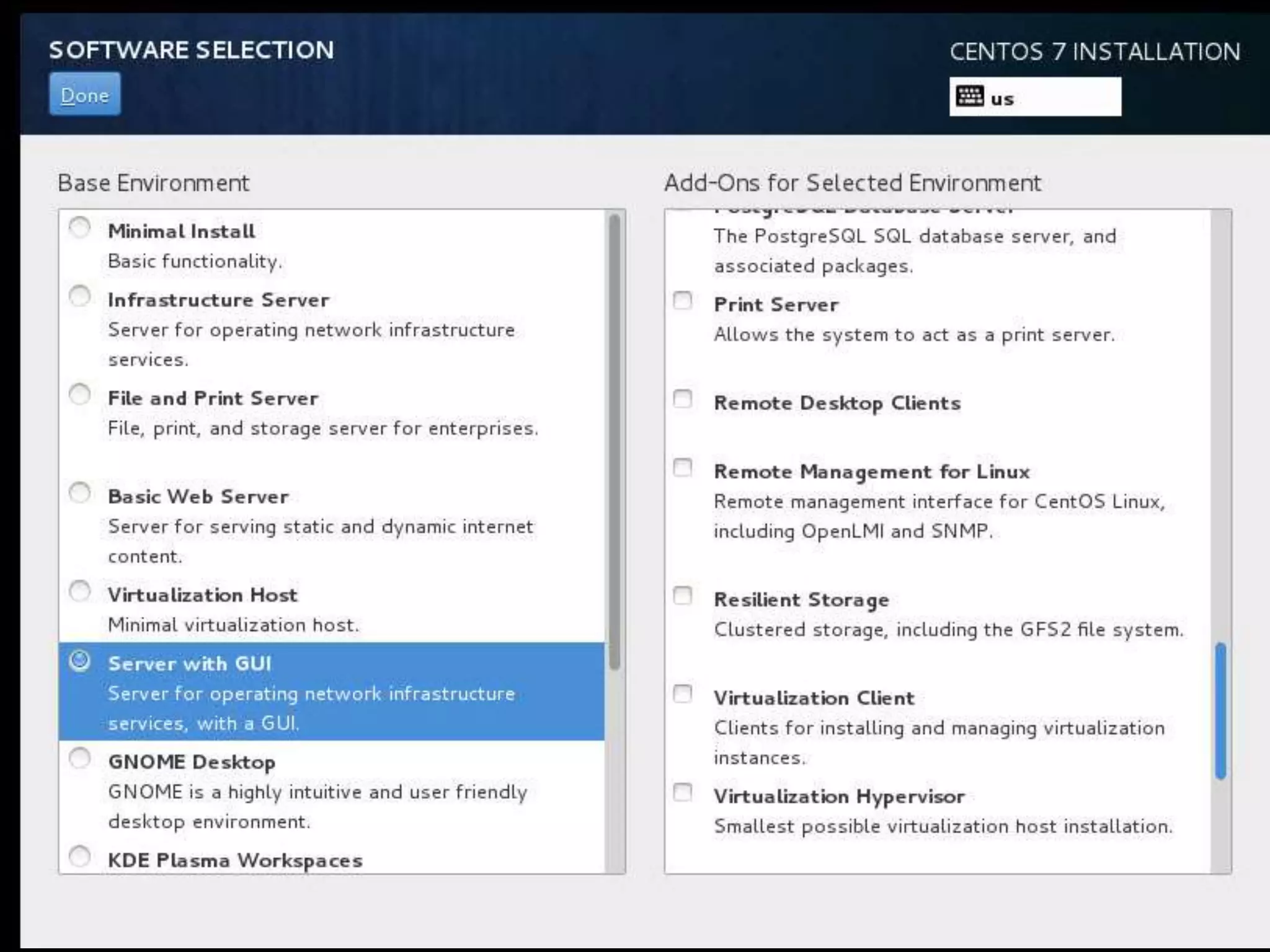Click the Base Environment list scrollbar
Image resolution: width=1270 pixels, height=952 pixels.
pyautogui.click(x=615, y=441)
